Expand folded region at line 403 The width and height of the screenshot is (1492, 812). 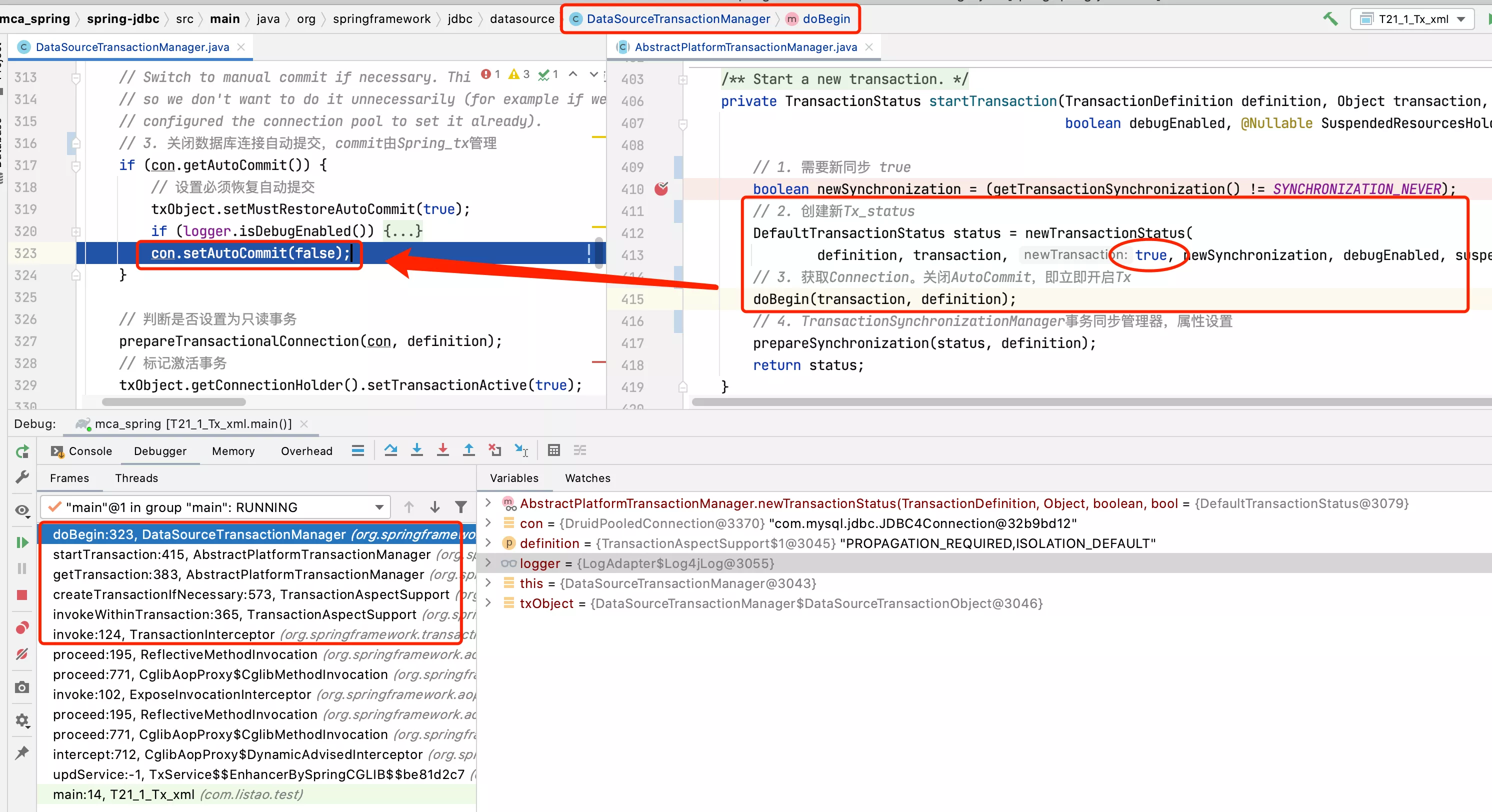coord(683,80)
